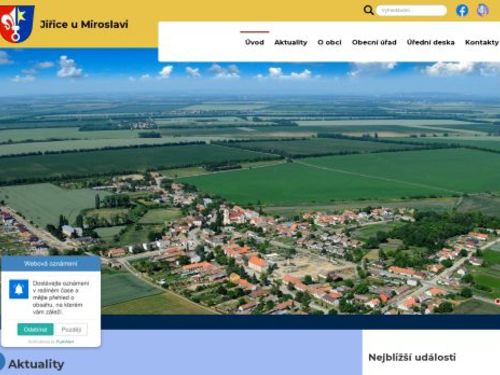Open the Obecní úřad menu item
This screenshot has width=500, height=375.
tap(374, 42)
